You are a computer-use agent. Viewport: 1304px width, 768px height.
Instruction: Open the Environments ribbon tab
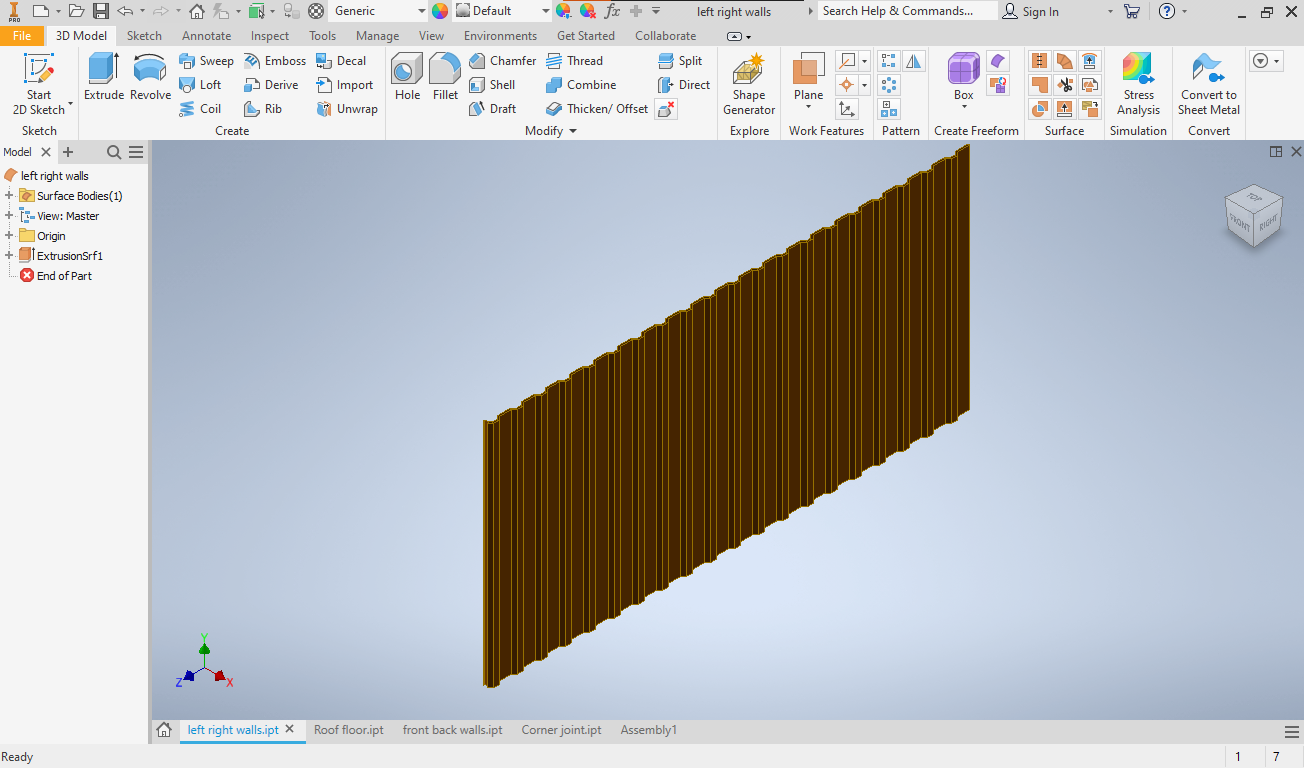[500, 36]
